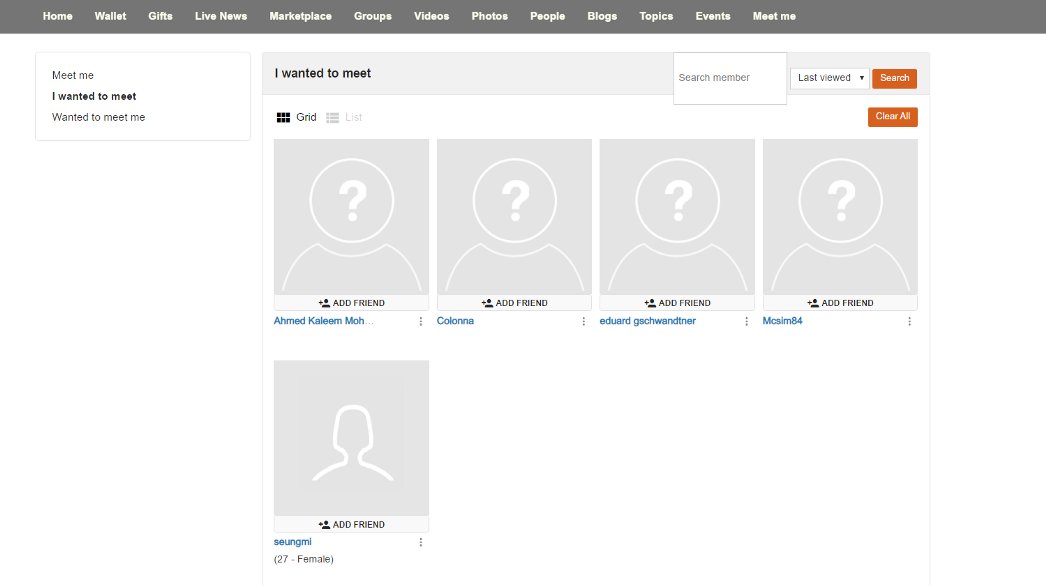
Task: Open more options menu for Colonna
Action: 584,322
